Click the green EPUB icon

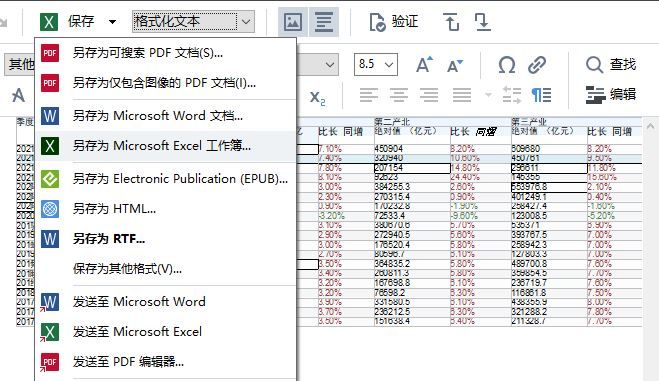click(x=50, y=179)
